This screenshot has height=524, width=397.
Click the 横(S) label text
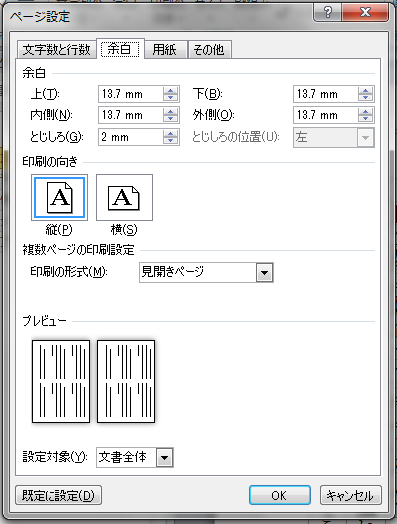124,230
